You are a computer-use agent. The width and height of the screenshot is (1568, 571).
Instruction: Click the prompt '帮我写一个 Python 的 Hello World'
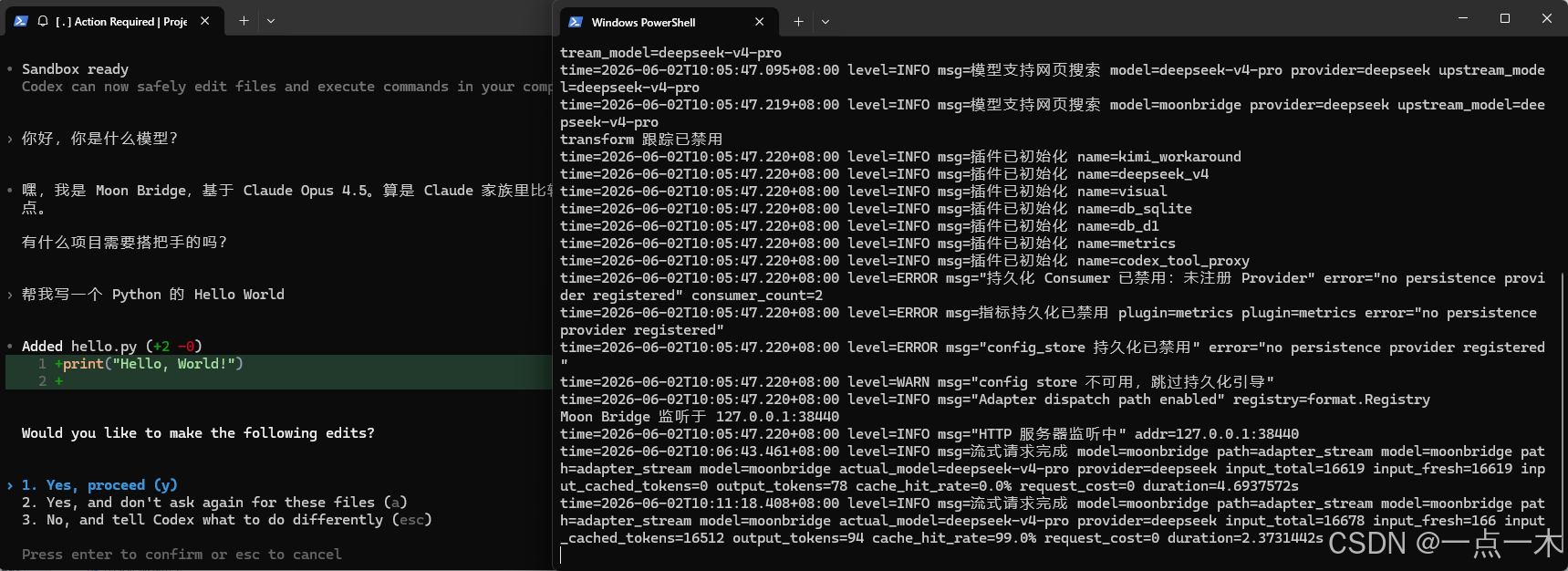click(x=153, y=295)
